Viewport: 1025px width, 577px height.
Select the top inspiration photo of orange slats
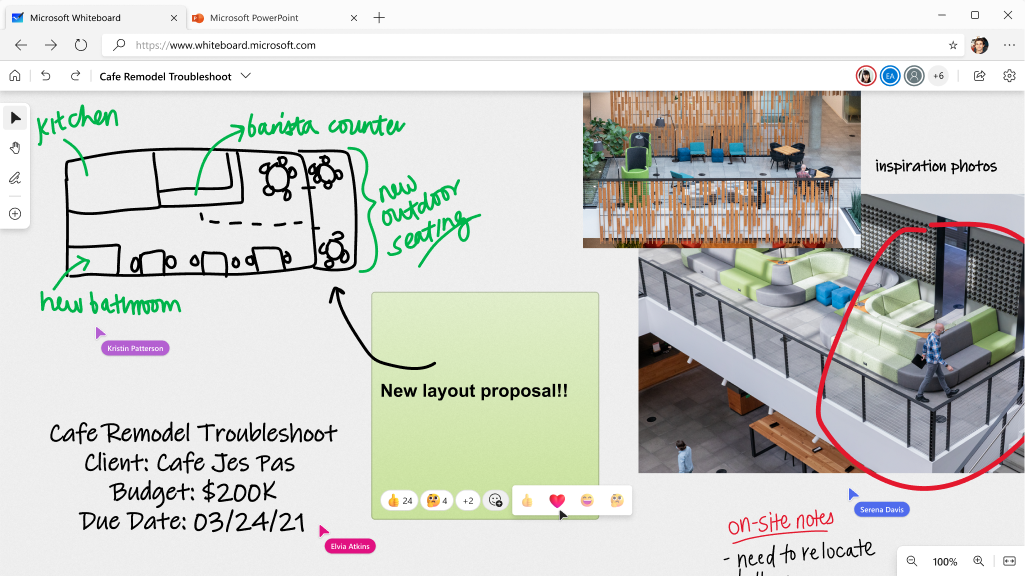(722, 169)
